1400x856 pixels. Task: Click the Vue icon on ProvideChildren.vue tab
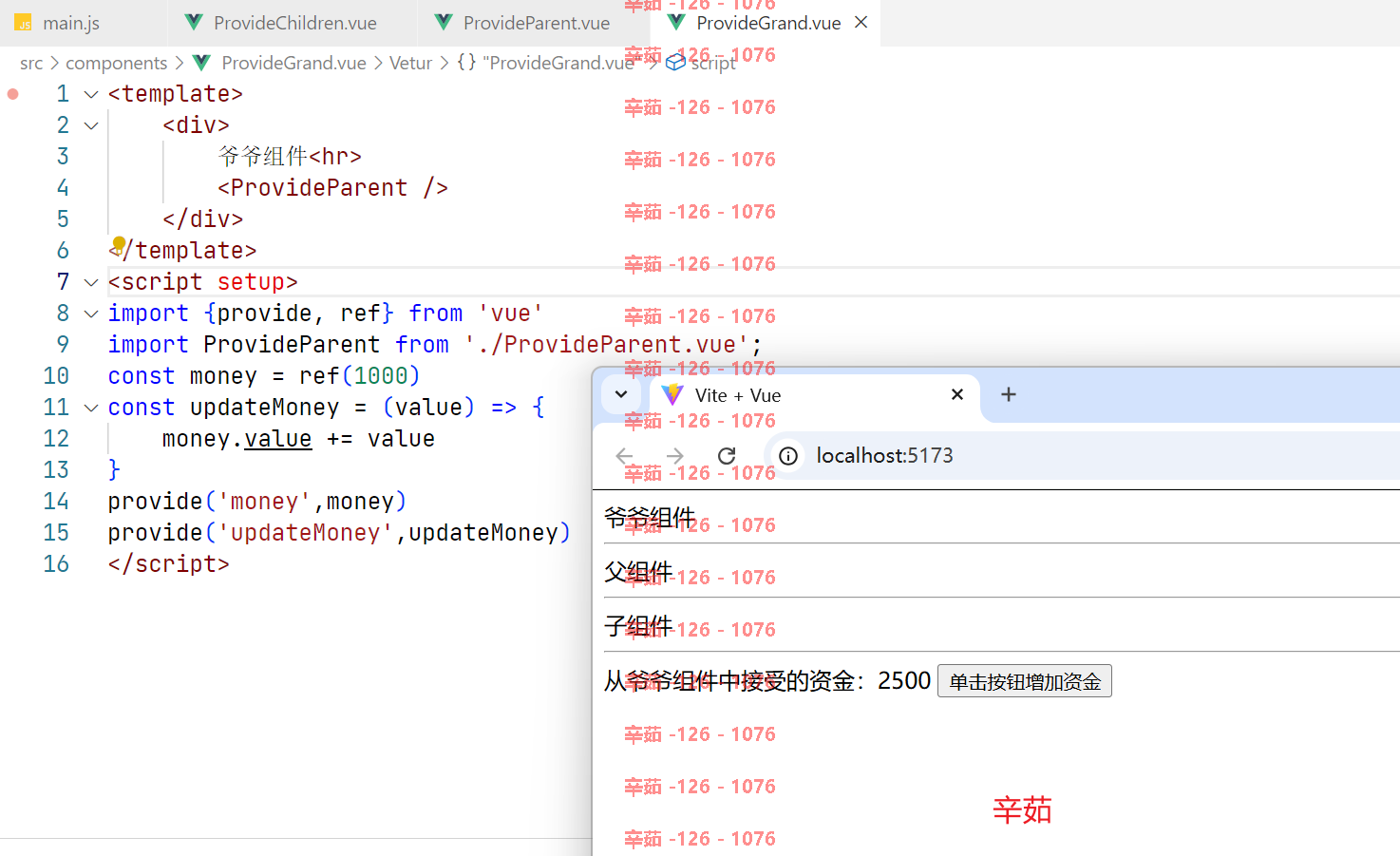coord(194,22)
